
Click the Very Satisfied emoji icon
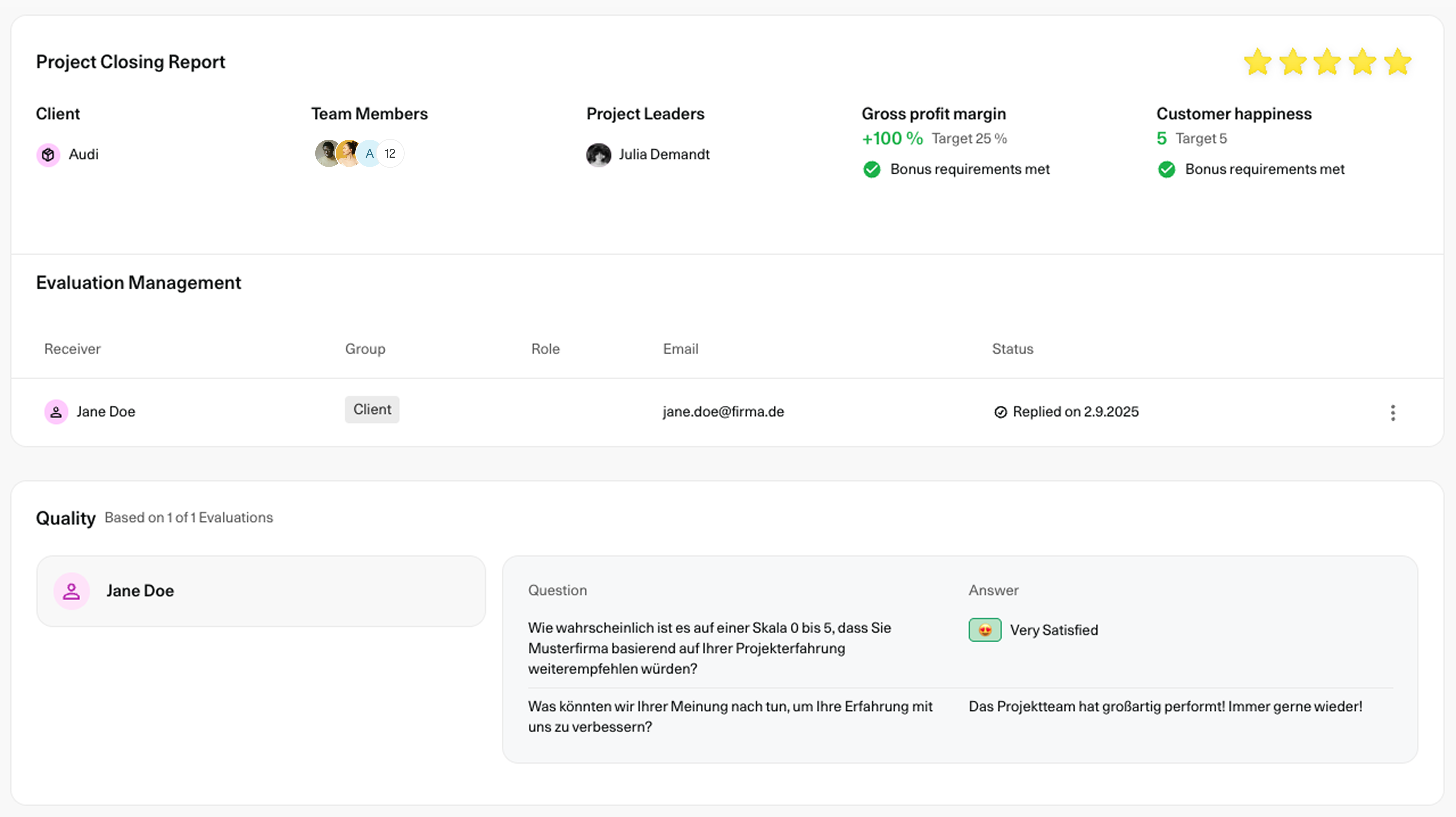(985, 630)
